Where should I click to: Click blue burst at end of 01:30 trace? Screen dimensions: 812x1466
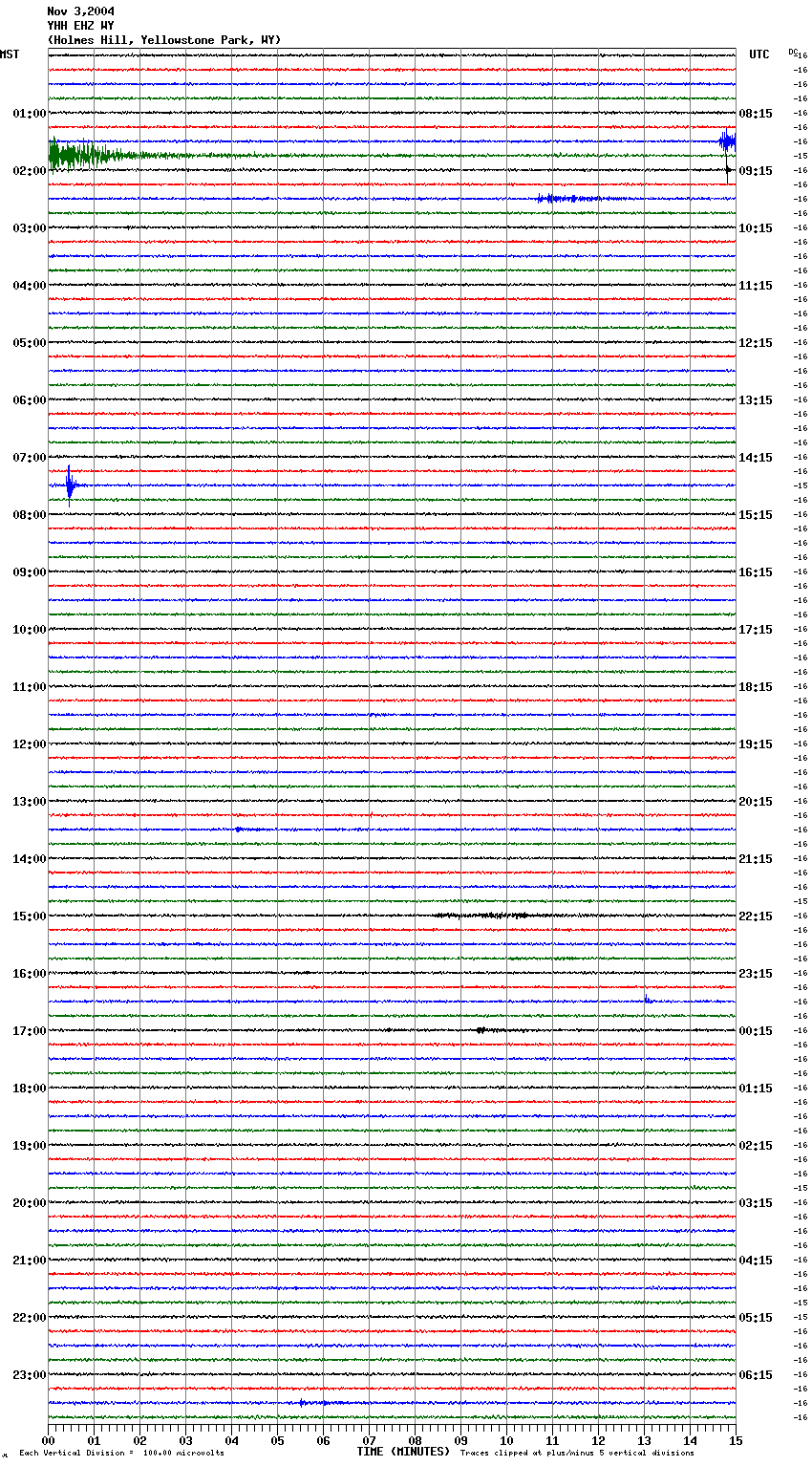(727, 141)
